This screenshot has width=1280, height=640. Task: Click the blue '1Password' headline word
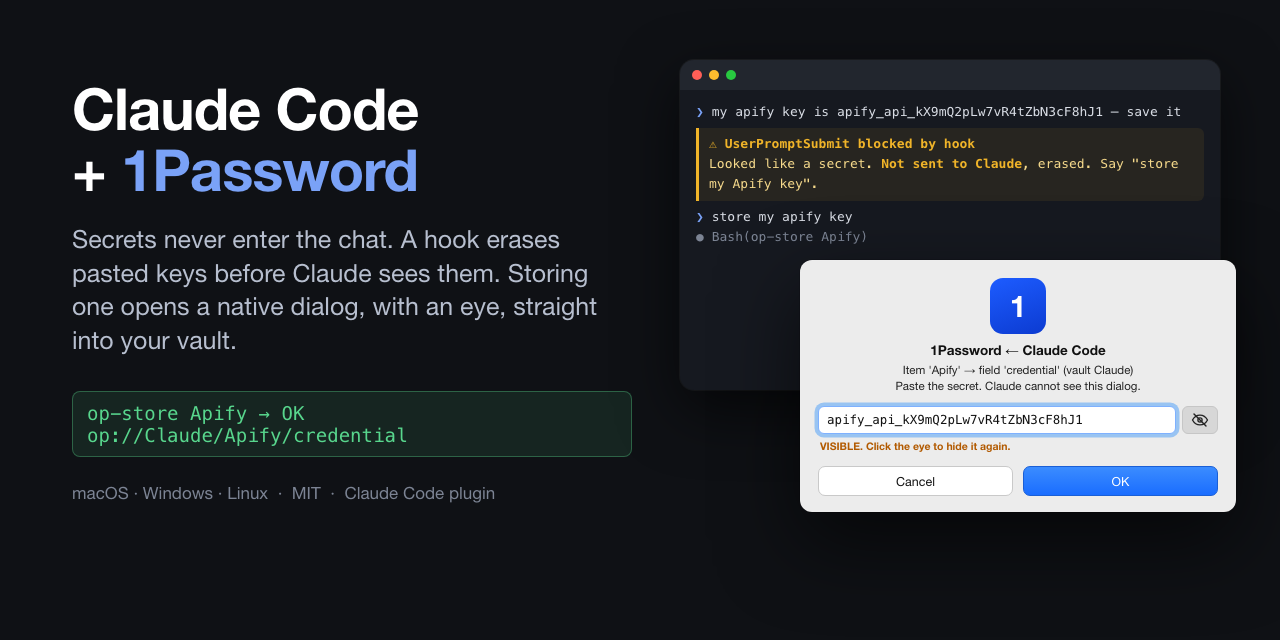click(270, 171)
